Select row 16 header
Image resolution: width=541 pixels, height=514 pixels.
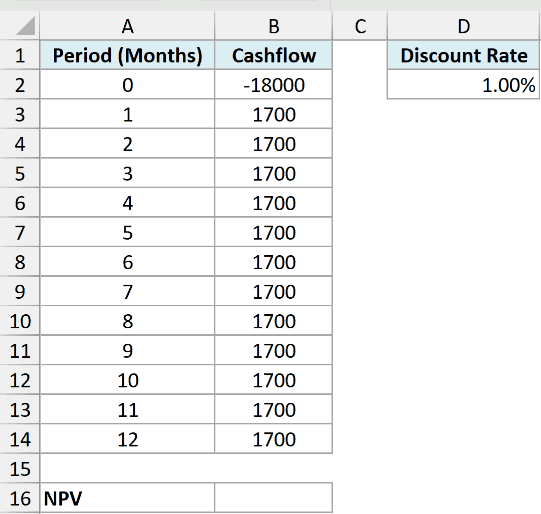[x=20, y=498]
